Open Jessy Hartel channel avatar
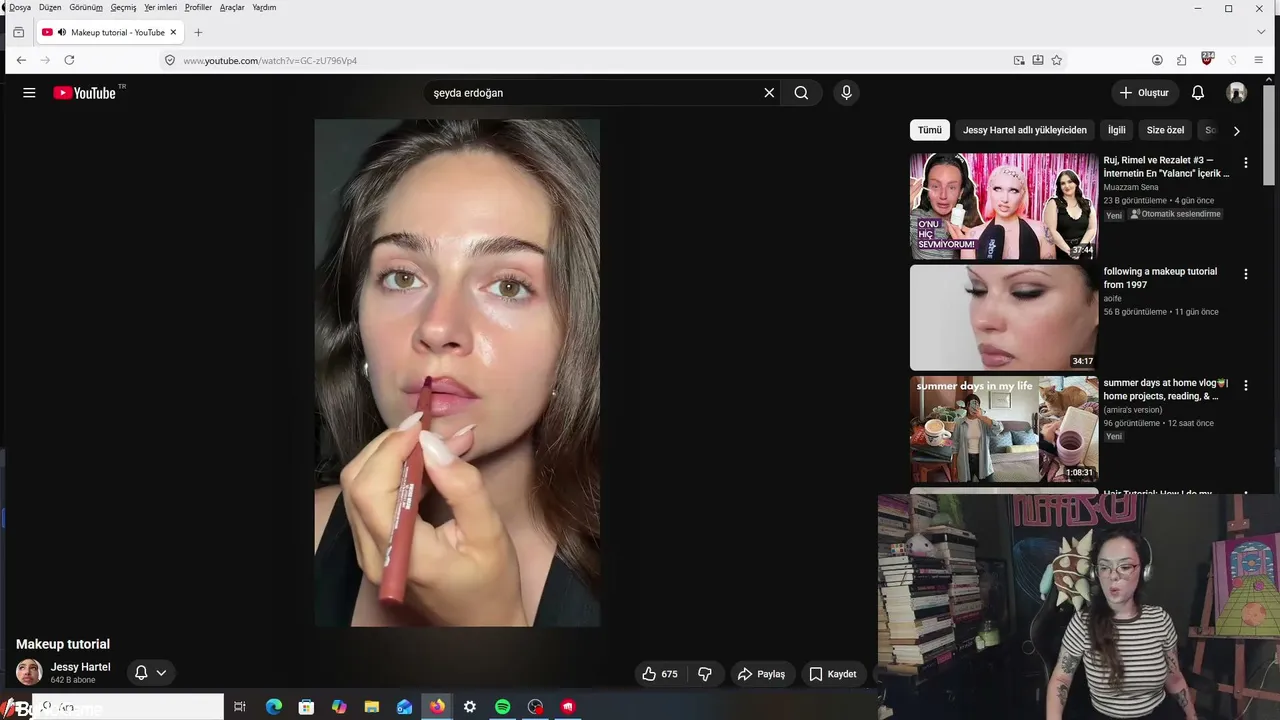1280x720 pixels. coord(29,672)
